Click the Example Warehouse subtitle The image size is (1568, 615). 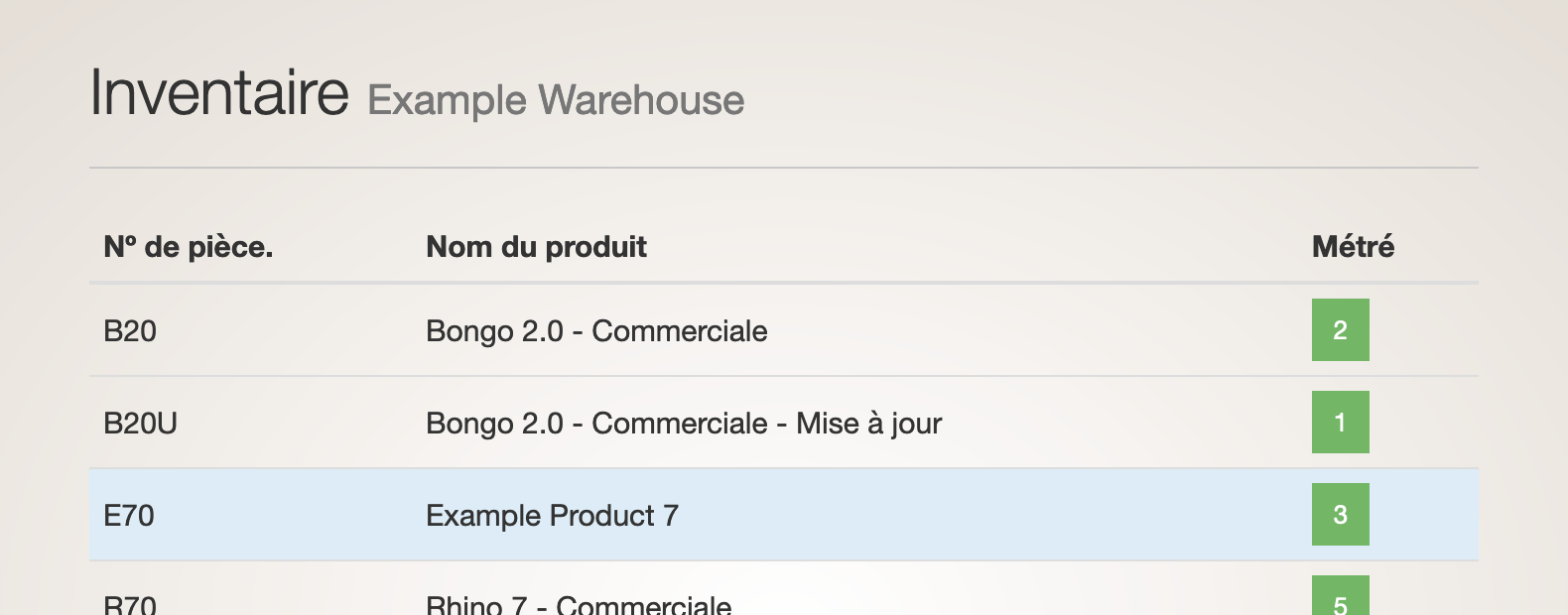[x=556, y=100]
